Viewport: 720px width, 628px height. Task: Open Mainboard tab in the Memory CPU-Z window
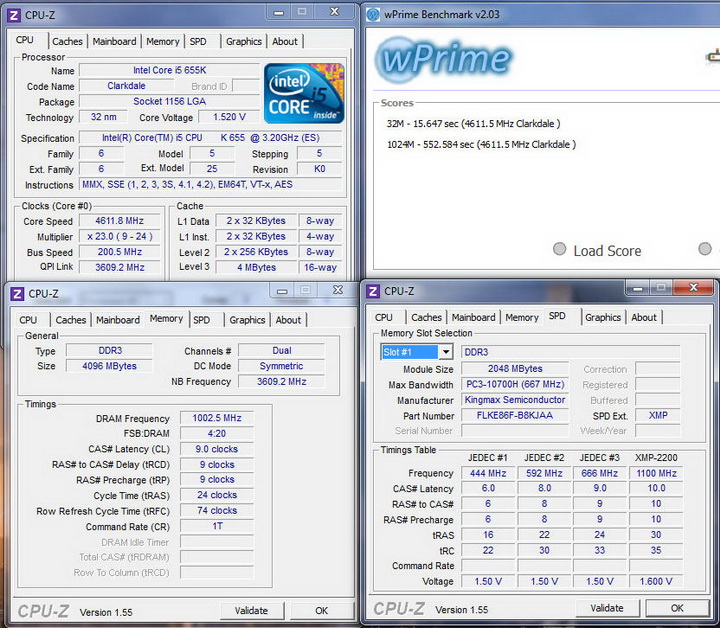[118, 320]
